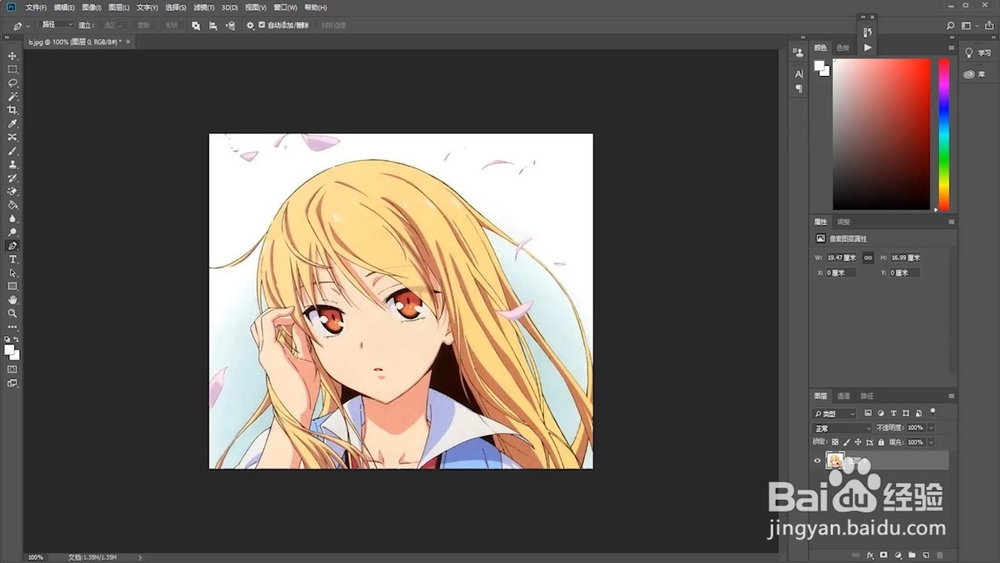Open the 库 libraries panel button

pyautogui.click(x=974, y=75)
